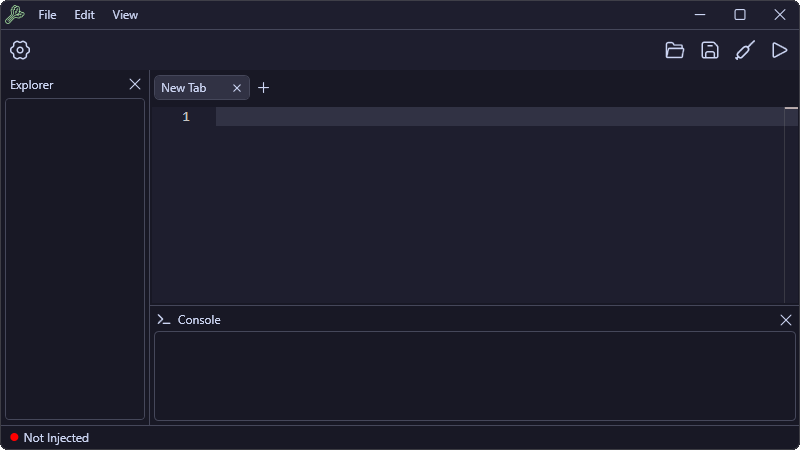
Task: Open the settings gear icon
Action: point(20,50)
